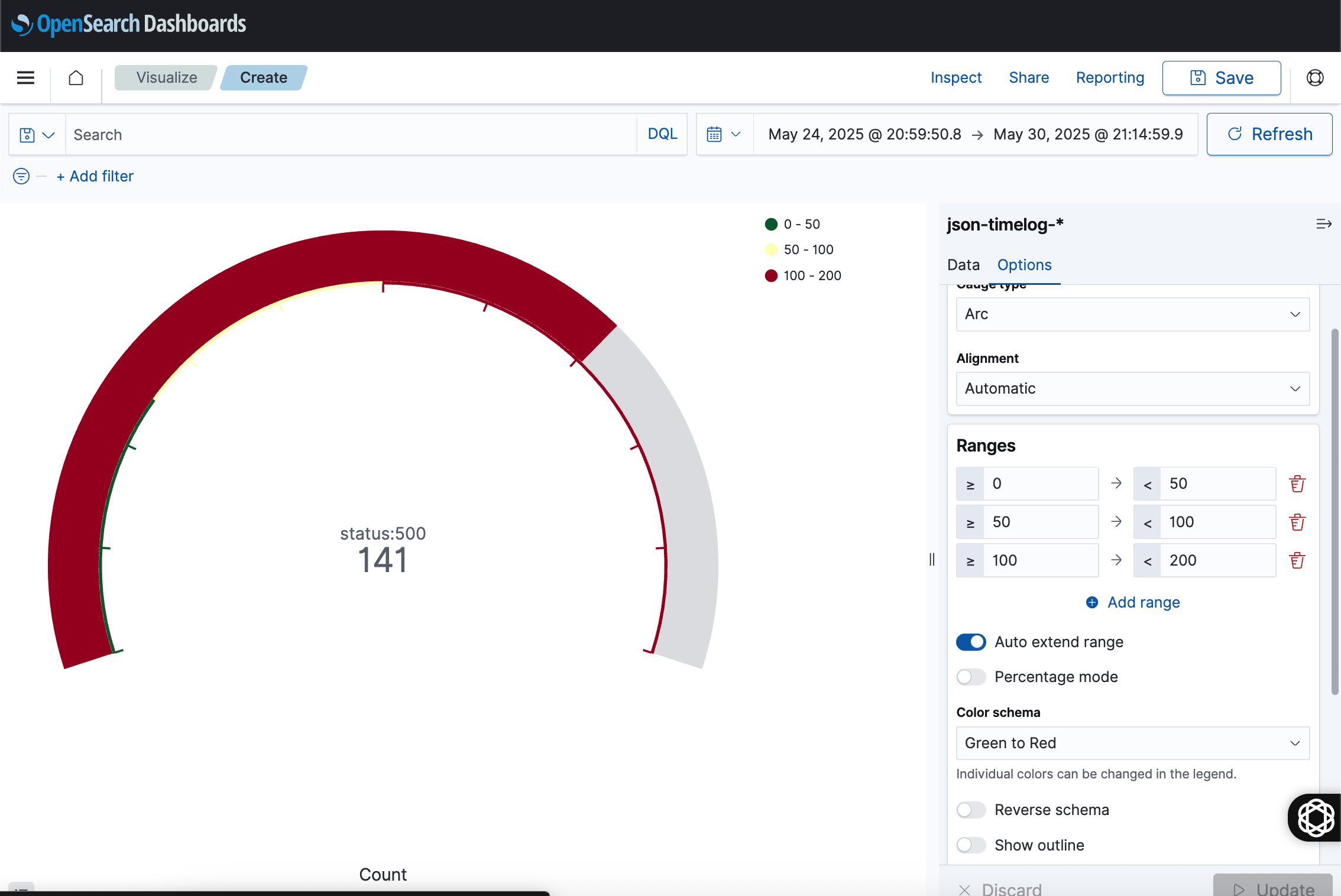Viewport: 1341px width, 896px height.
Task: Enable Percentage mode switch
Action: tap(971, 677)
